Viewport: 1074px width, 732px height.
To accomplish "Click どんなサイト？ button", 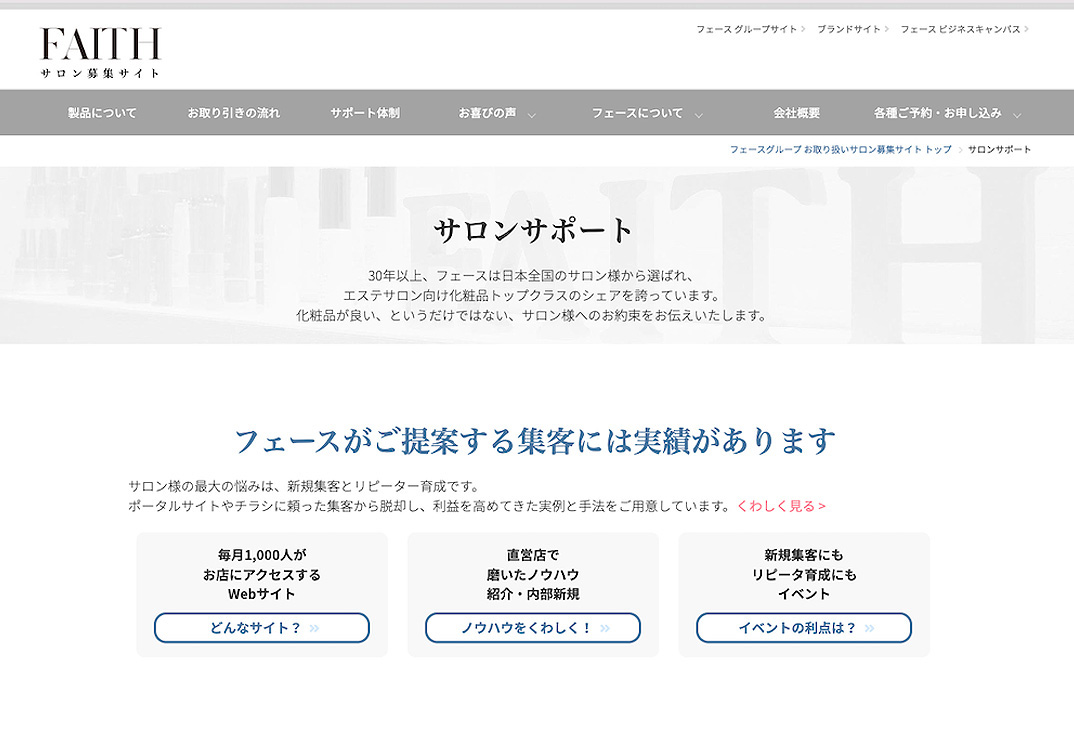I will 262,628.
